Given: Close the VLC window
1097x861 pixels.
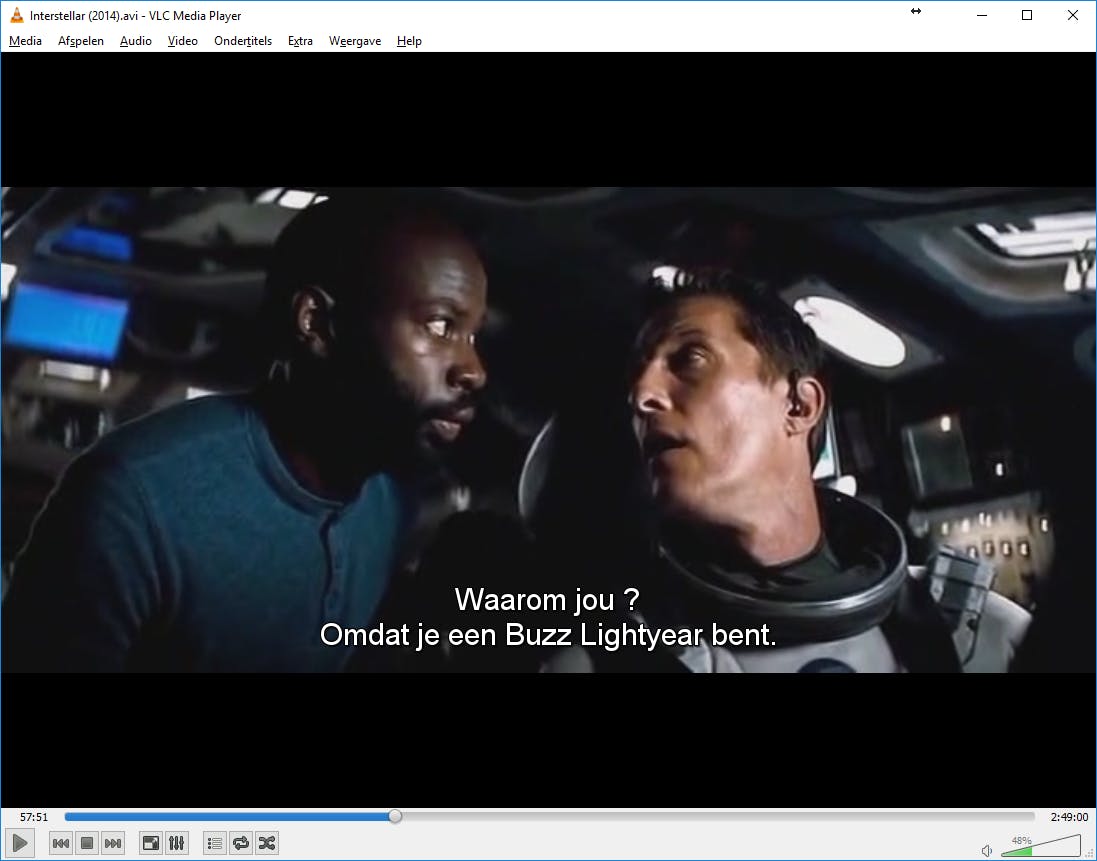Looking at the screenshot, I should click(x=1073, y=15).
